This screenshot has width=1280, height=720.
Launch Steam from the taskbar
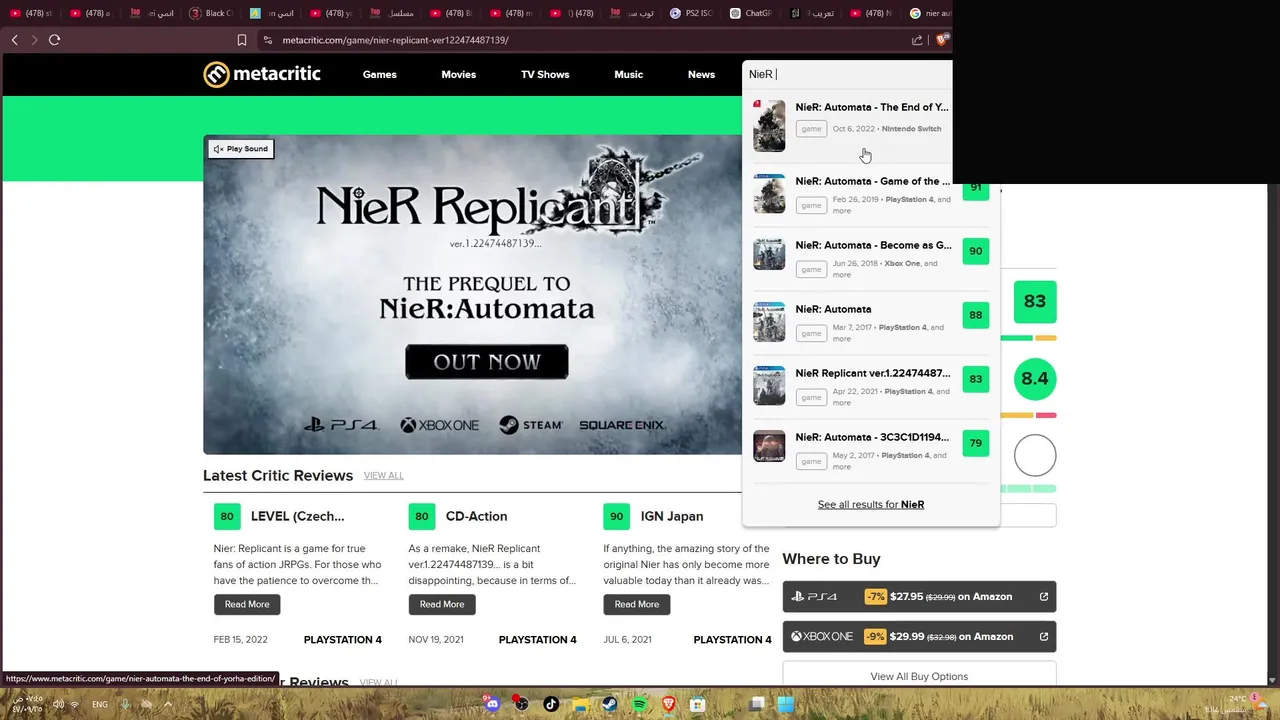[x=609, y=704]
